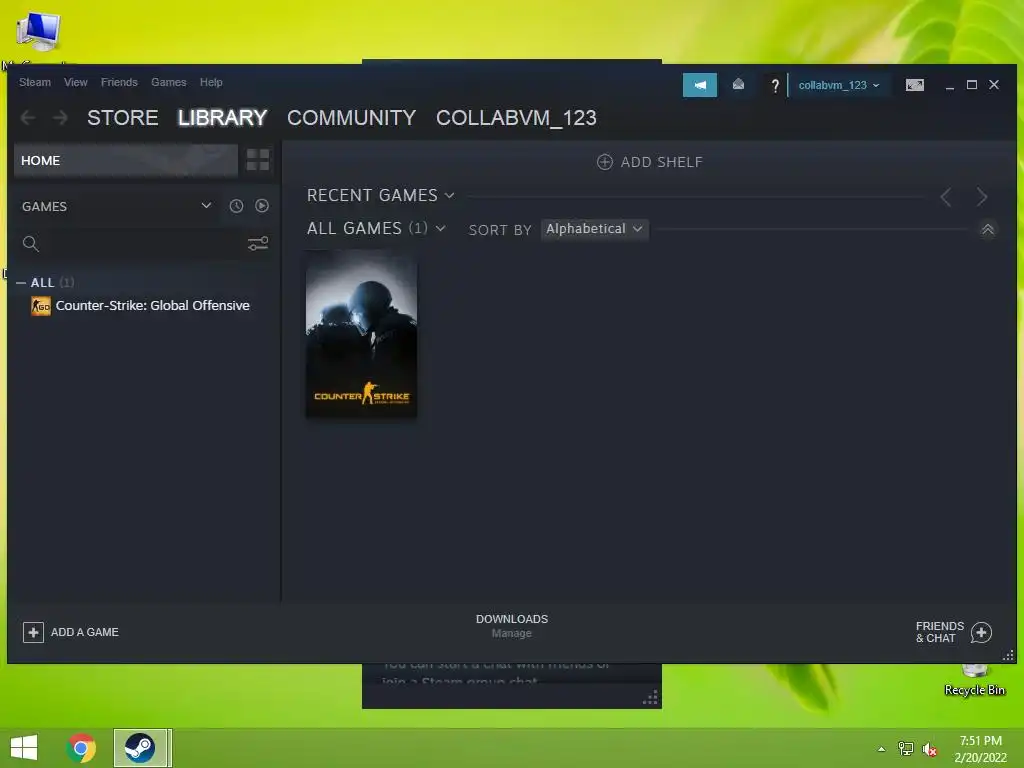Click the back navigation arrow

click(x=28, y=118)
